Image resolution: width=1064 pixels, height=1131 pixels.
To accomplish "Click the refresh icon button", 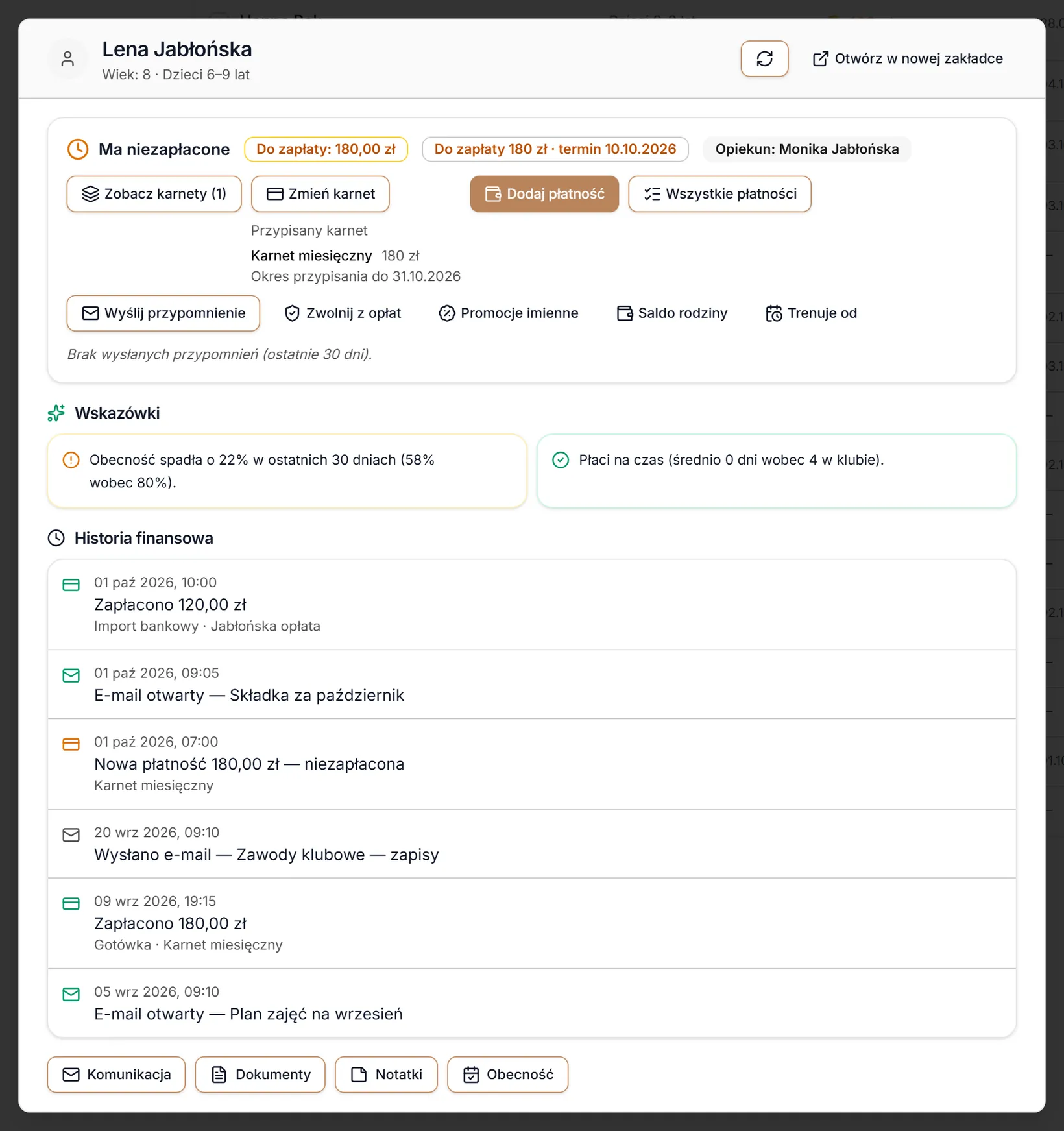I will click(x=764, y=59).
